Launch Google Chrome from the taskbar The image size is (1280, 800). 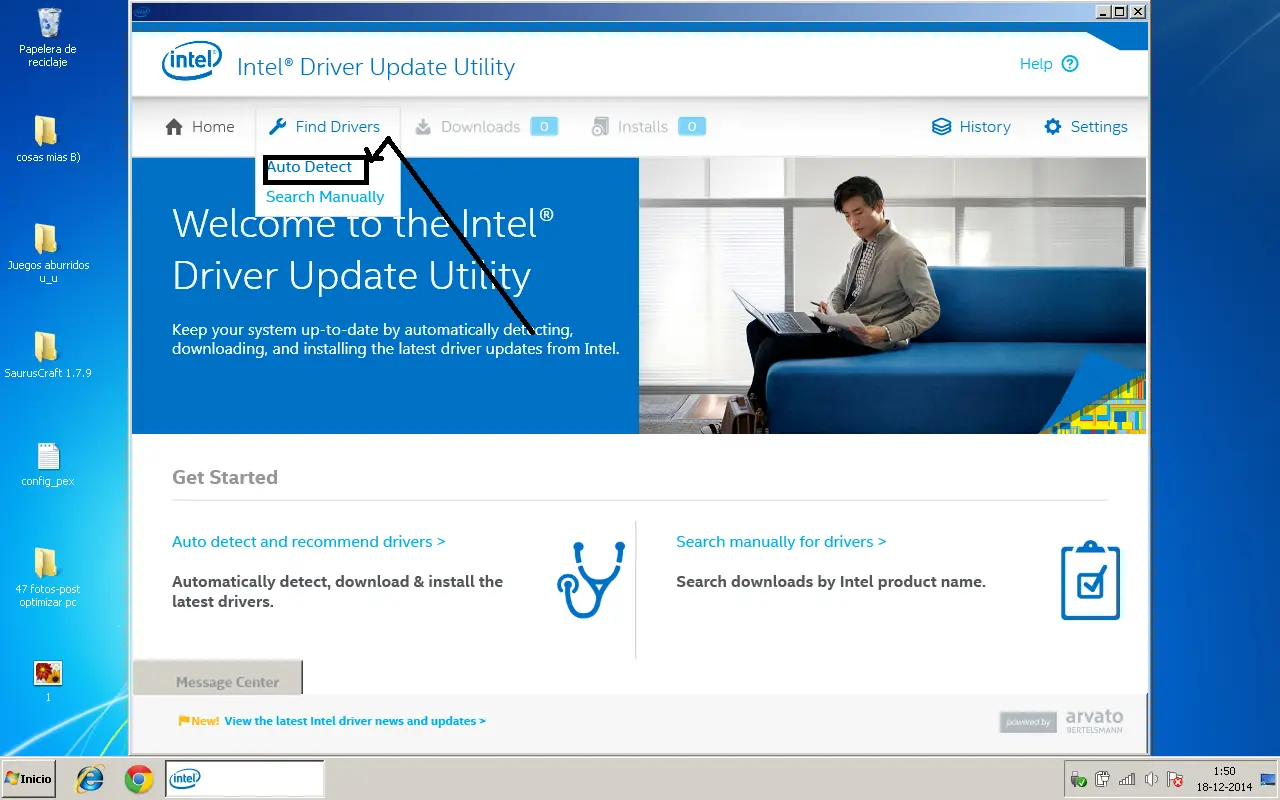pos(139,779)
